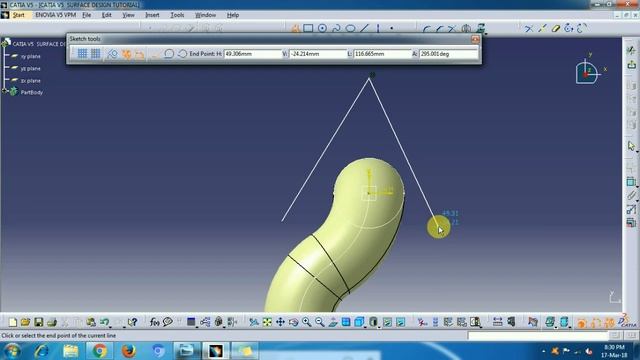640x360 pixels.
Task: Select the Mirror tool
Action: [466, 29]
